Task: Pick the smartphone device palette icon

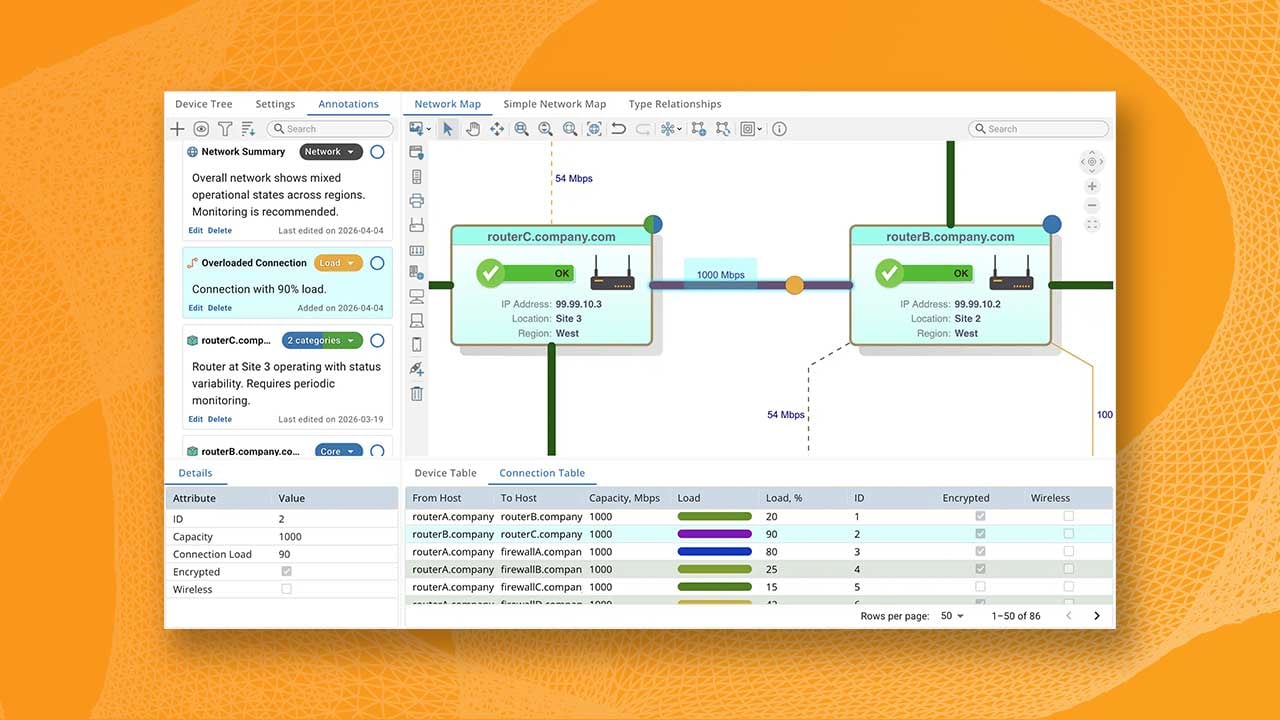Action: (x=417, y=345)
